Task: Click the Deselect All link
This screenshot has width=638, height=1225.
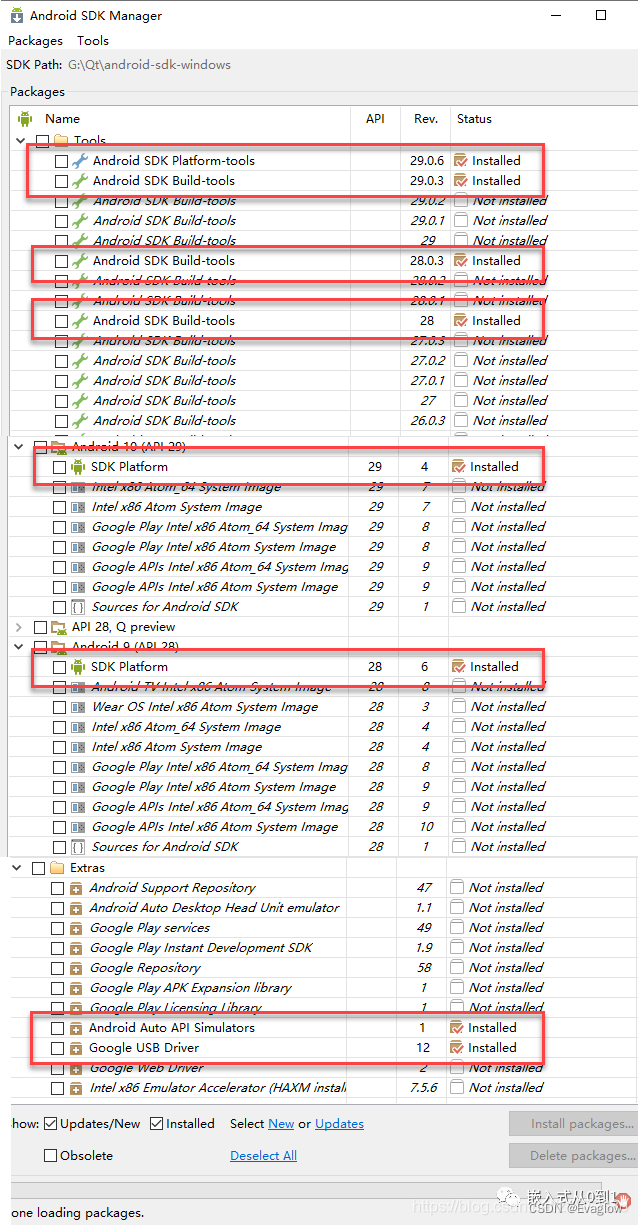Action: (x=263, y=1155)
